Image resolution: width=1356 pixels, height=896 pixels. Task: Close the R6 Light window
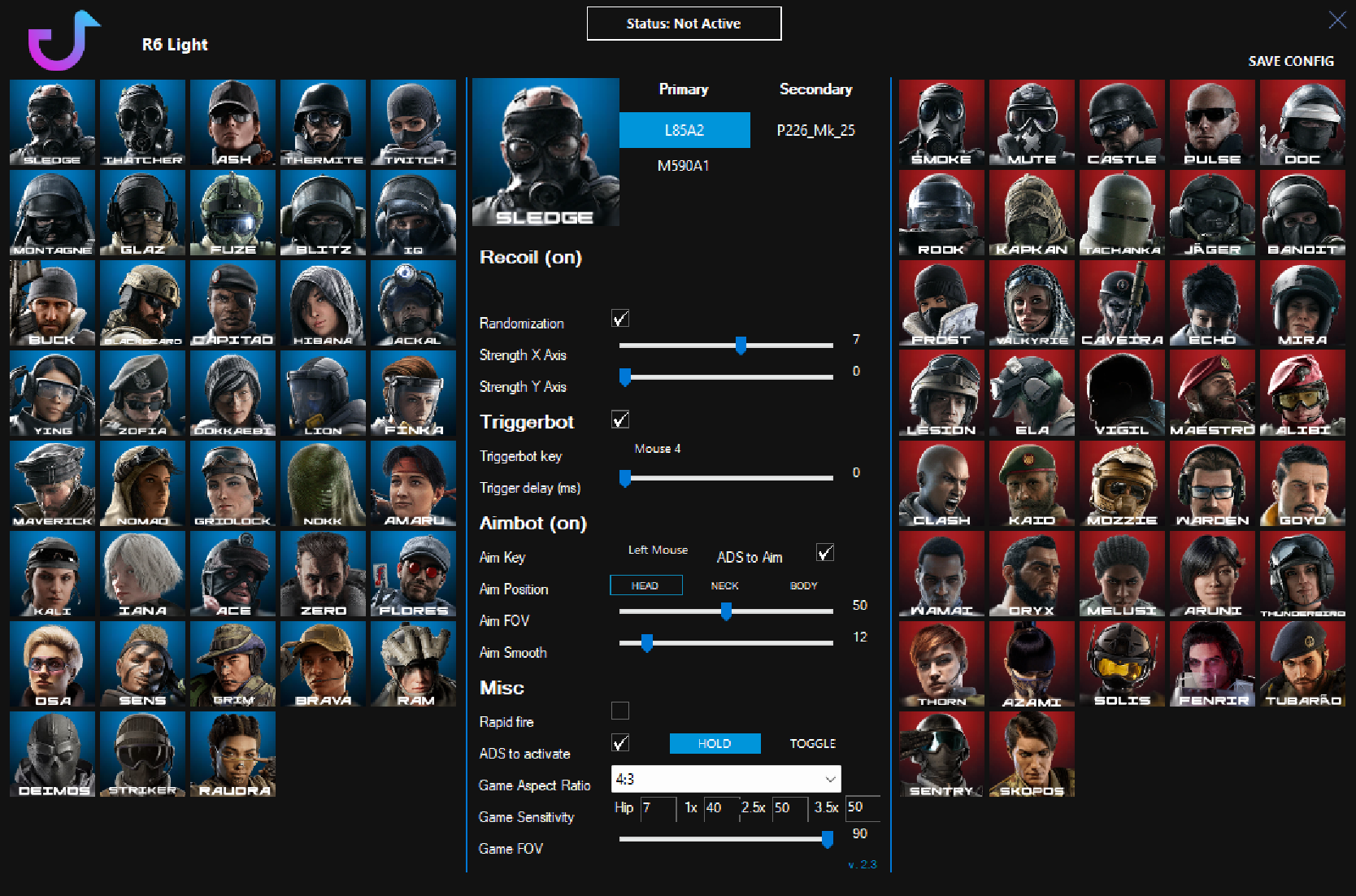(1336, 20)
